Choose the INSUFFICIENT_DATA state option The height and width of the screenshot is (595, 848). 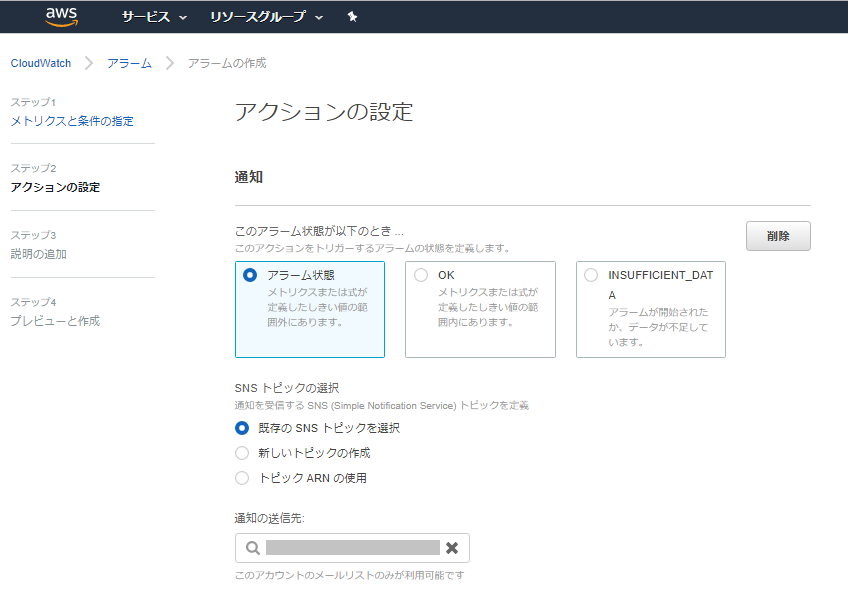click(591, 274)
